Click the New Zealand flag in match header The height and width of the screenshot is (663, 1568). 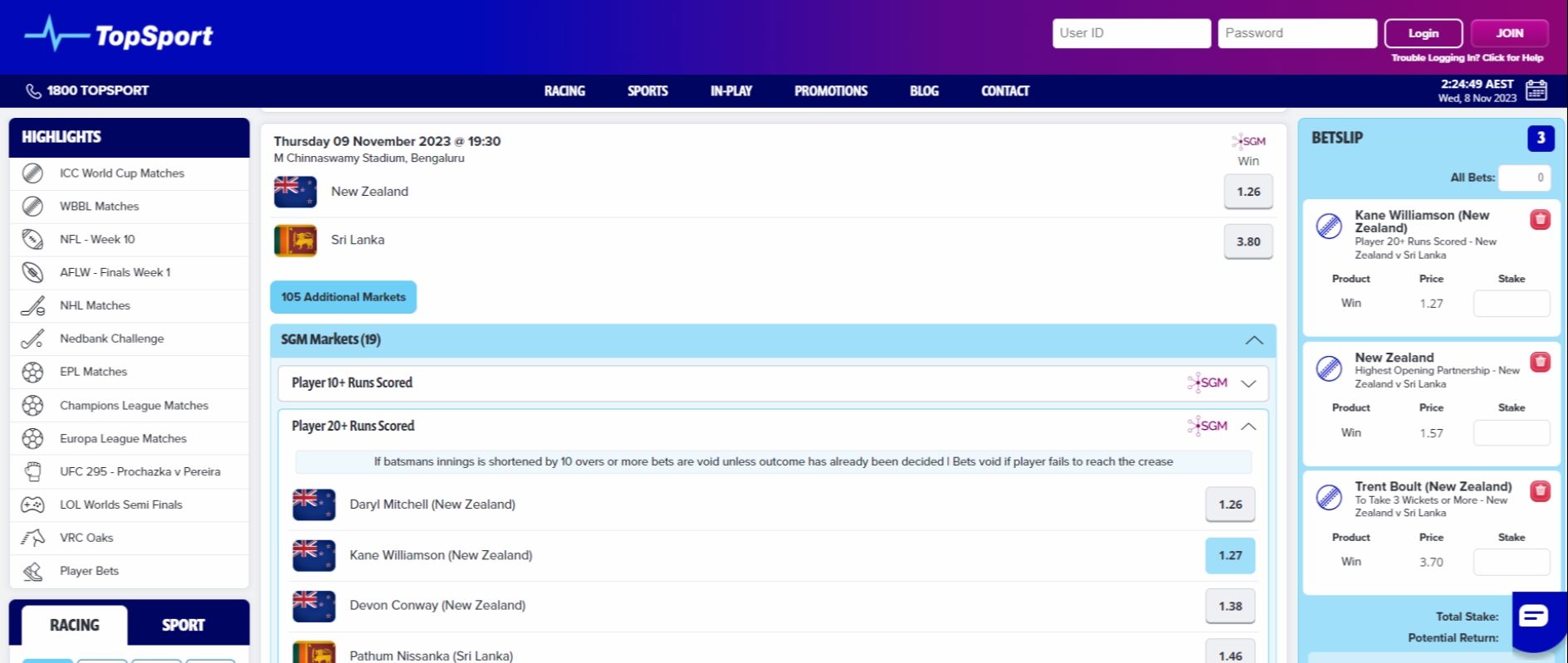[296, 192]
